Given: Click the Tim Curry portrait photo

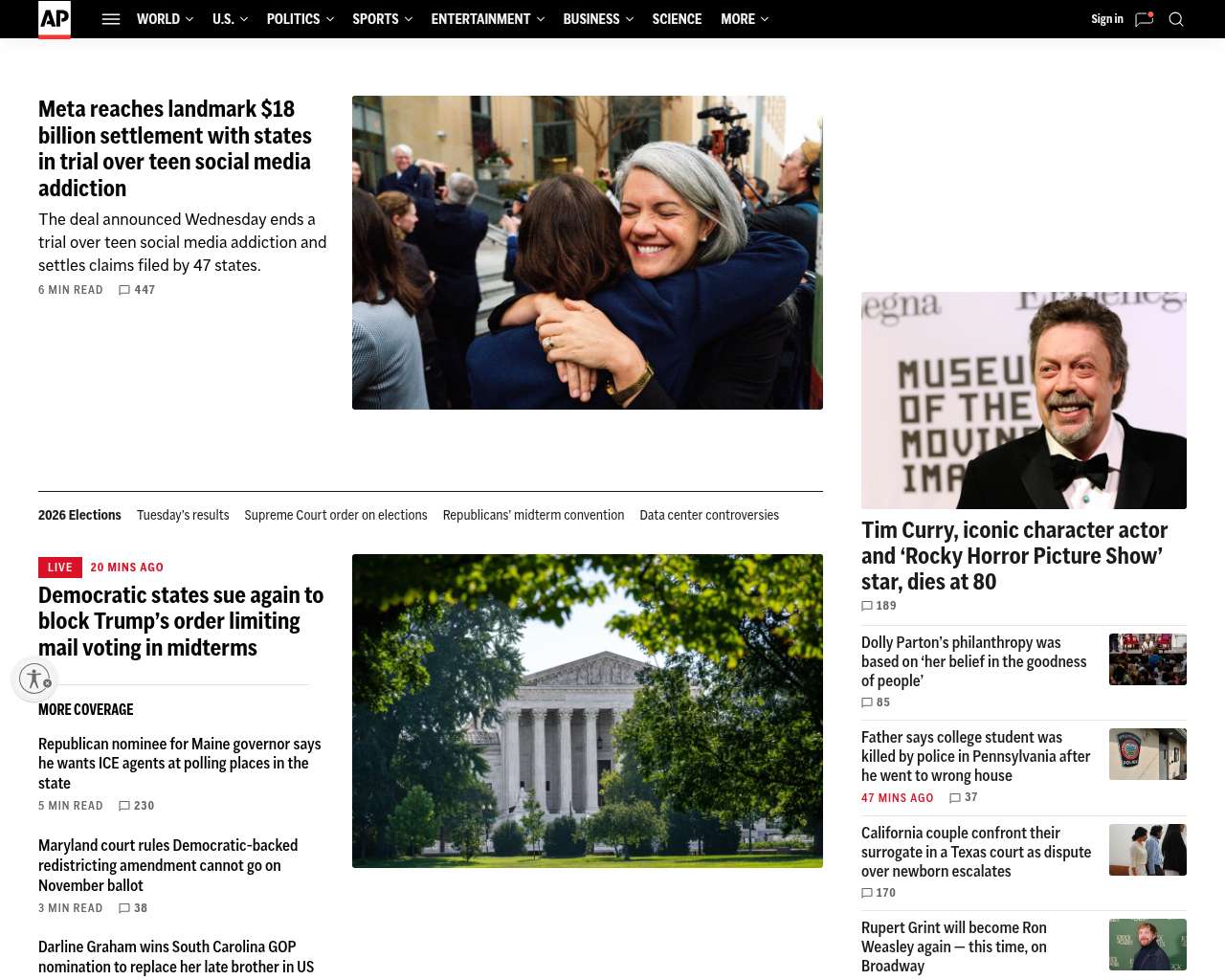Looking at the screenshot, I should point(1024,400).
